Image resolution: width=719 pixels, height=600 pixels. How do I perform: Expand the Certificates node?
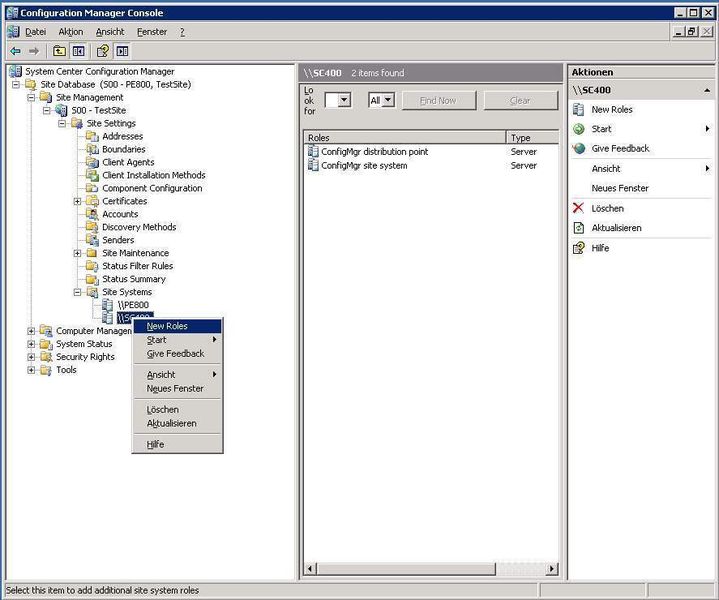pos(77,201)
